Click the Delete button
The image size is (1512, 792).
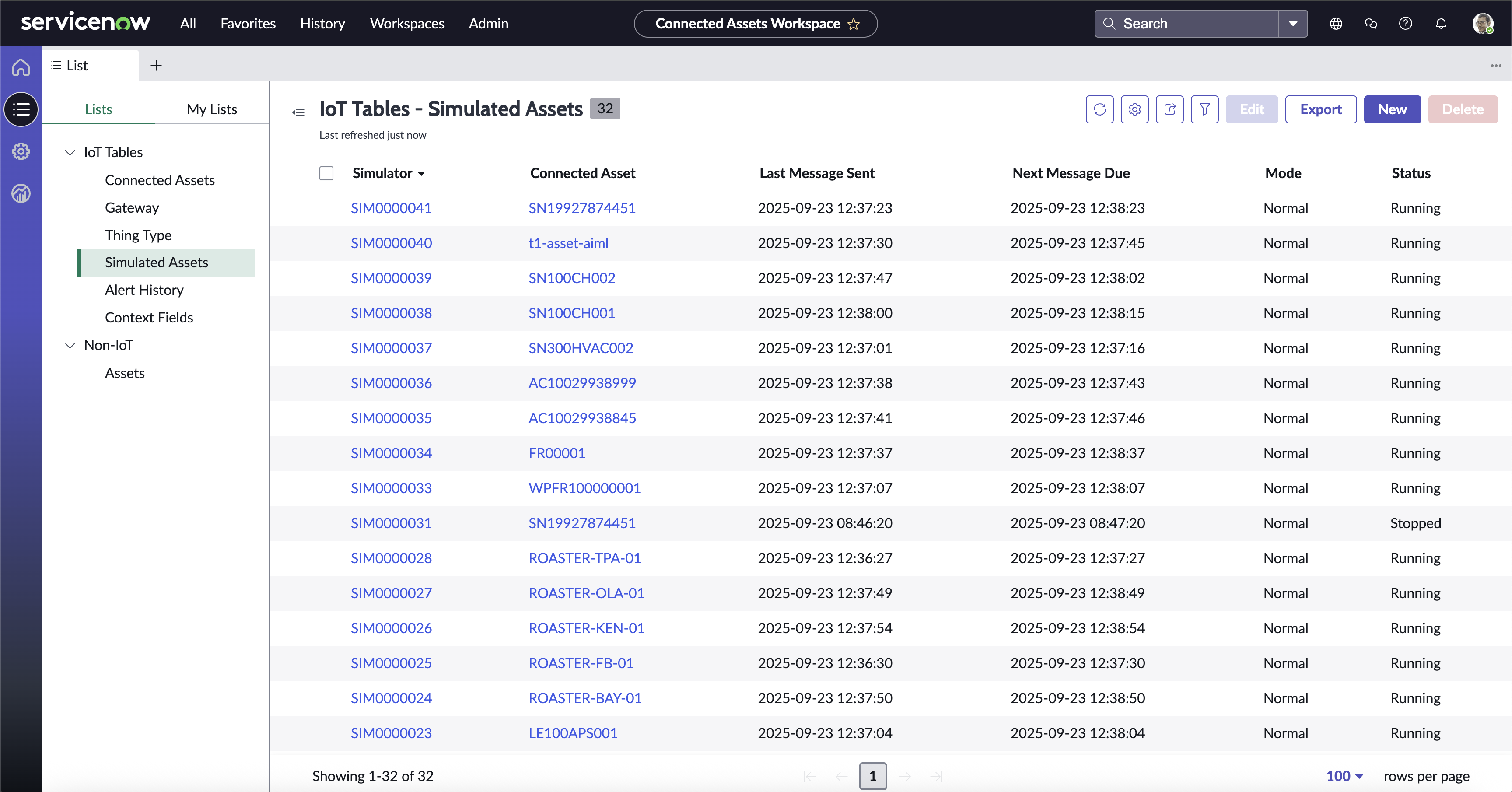(x=1463, y=109)
